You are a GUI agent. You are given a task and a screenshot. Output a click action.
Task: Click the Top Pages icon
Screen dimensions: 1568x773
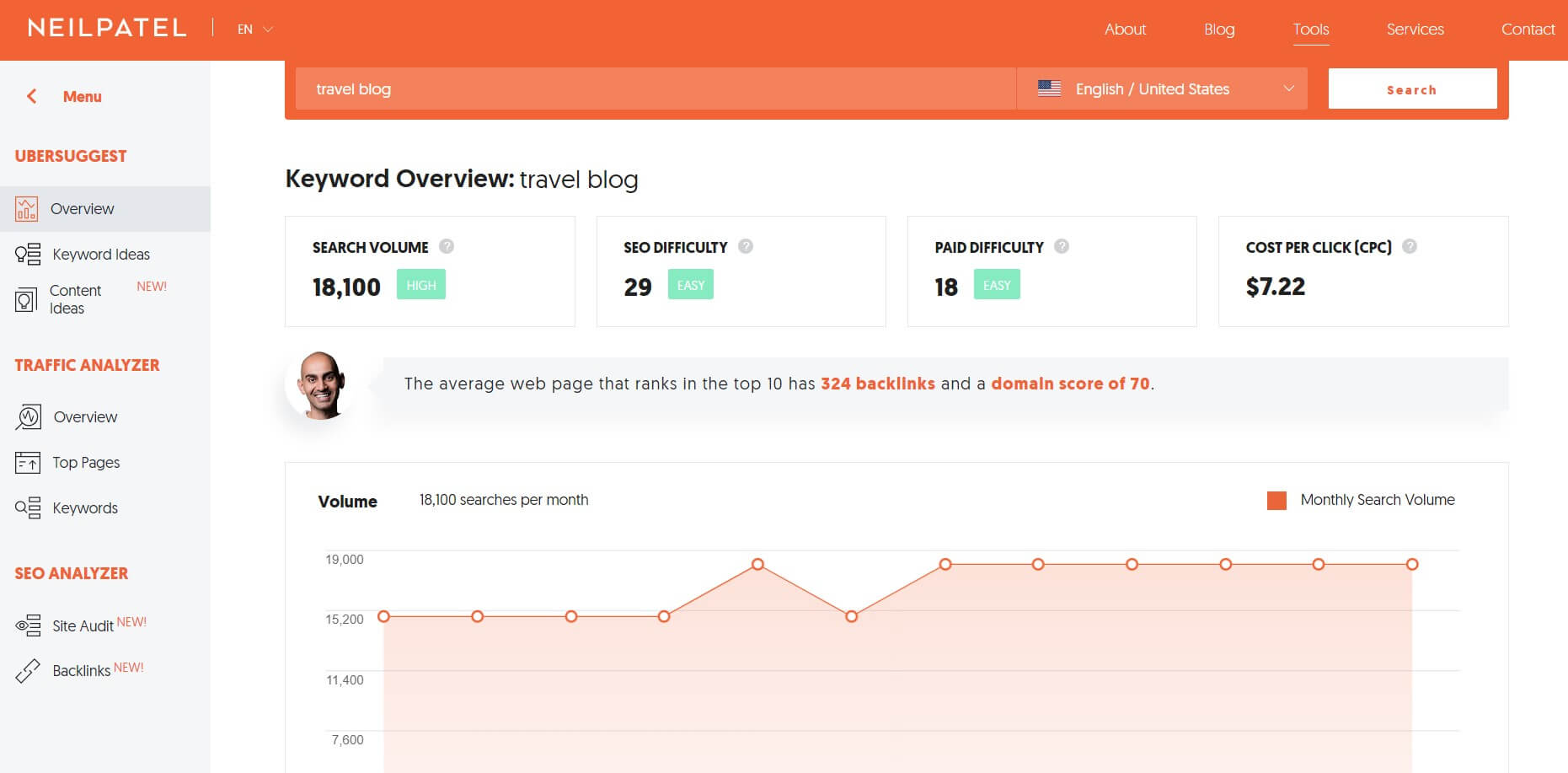[x=28, y=462]
